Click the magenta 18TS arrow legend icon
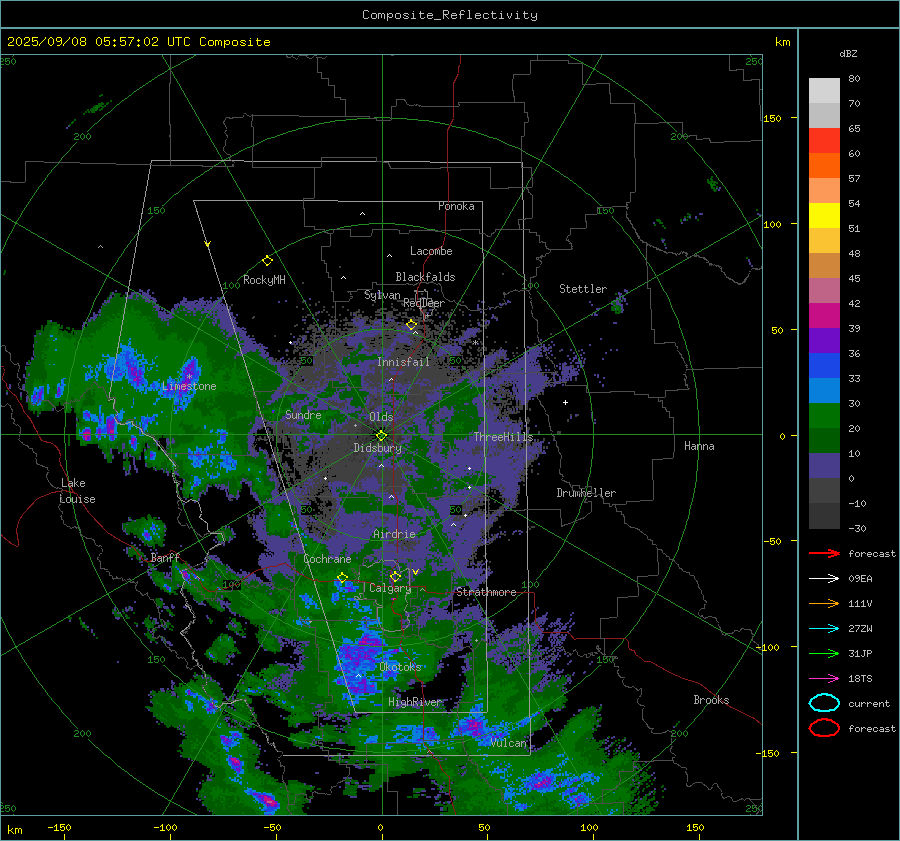The width and height of the screenshot is (900, 841). coord(824,679)
